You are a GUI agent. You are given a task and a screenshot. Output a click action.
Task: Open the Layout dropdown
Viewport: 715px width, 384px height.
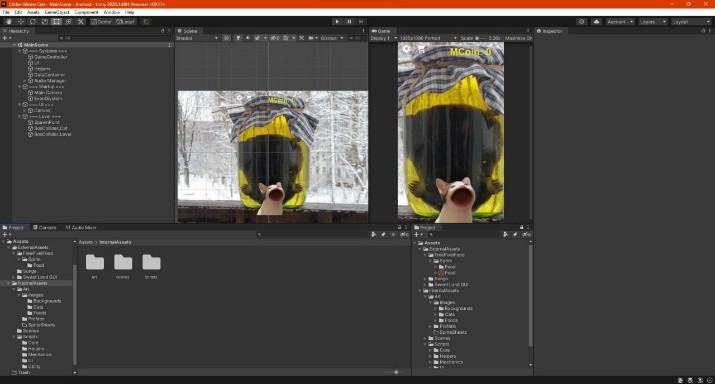pyautogui.click(x=691, y=21)
